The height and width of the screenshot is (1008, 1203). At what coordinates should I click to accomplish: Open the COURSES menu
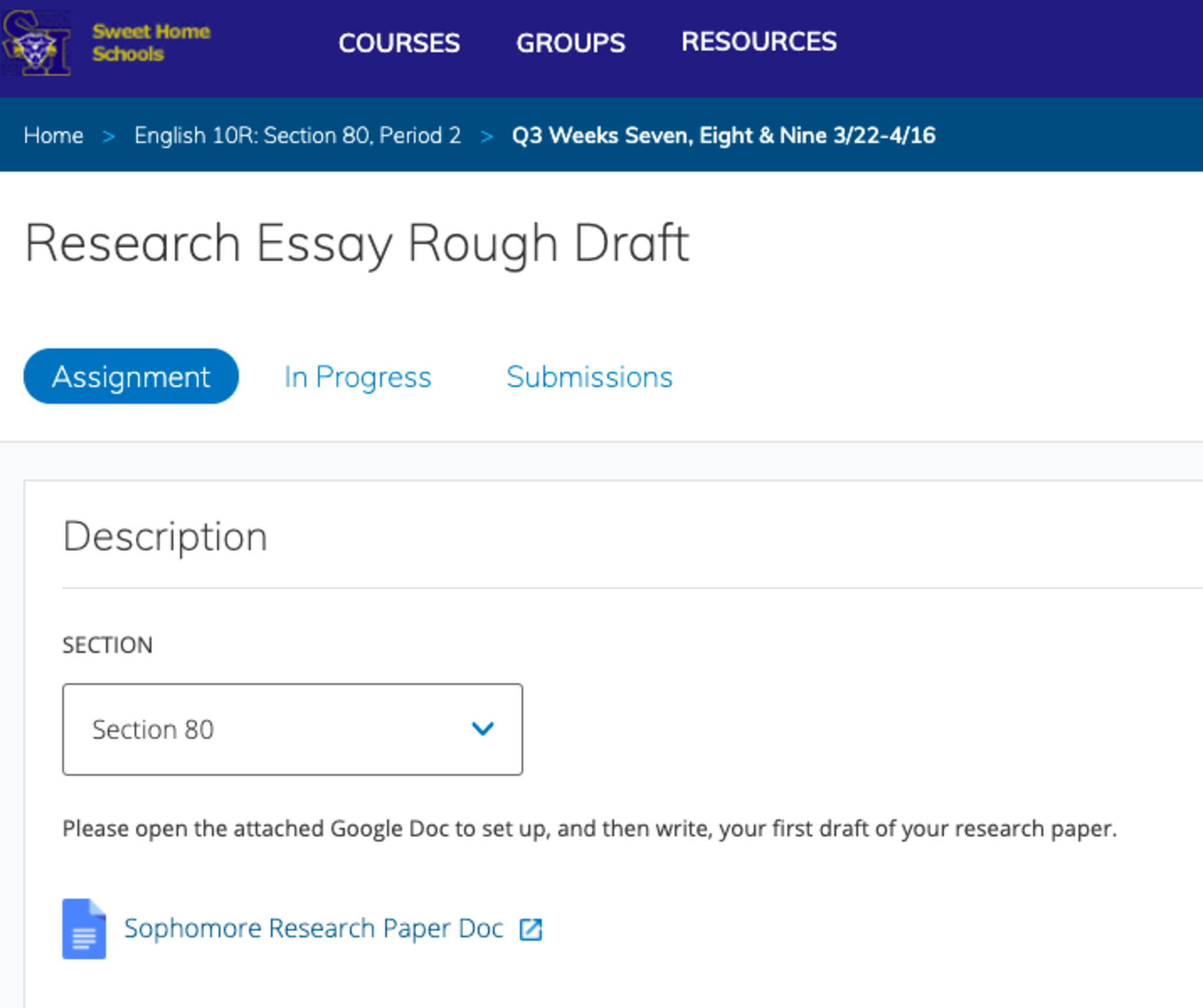(399, 43)
